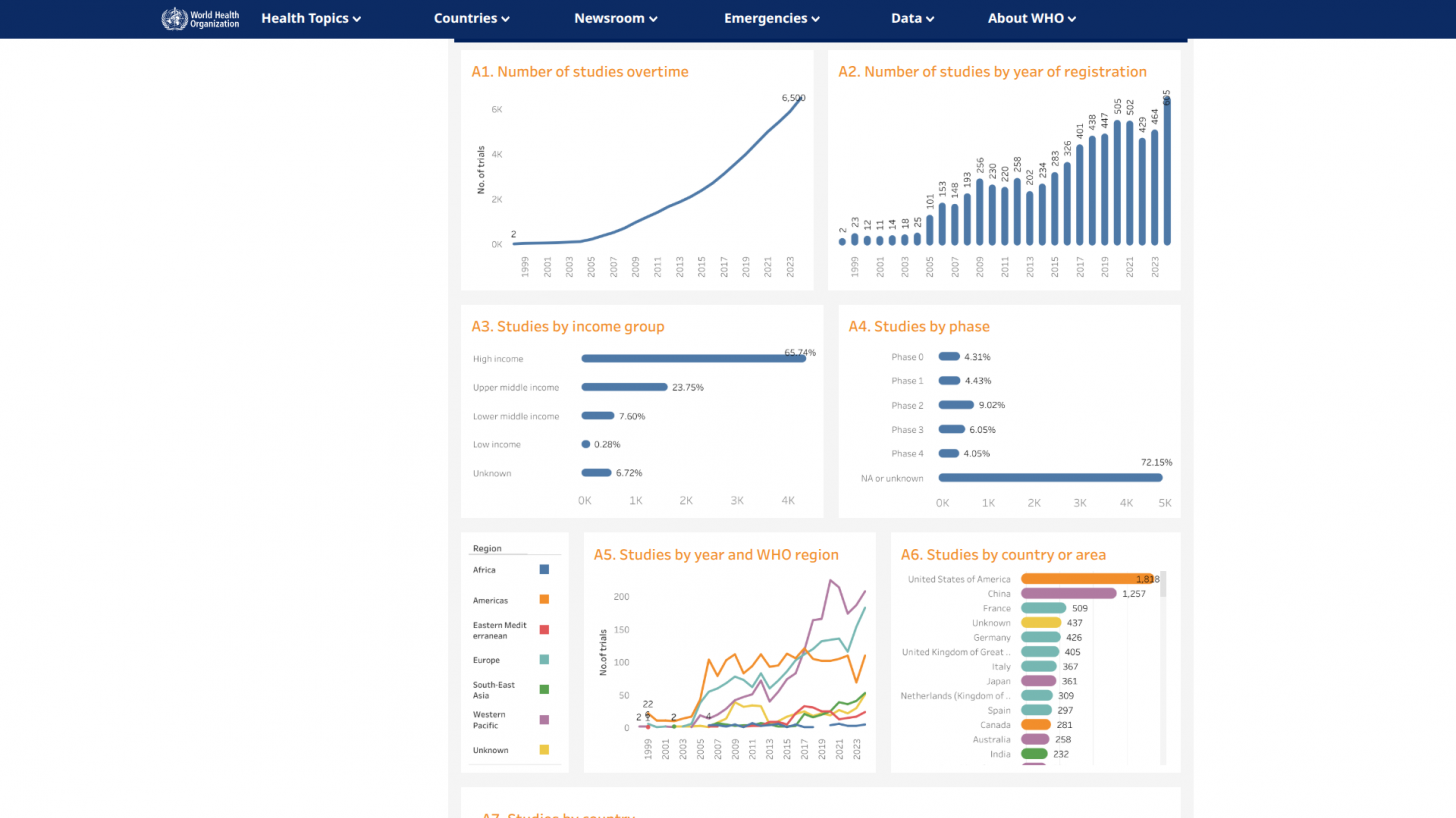Expand the Countries navigation menu
Viewport: 1456px width, 818px height.
click(x=471, y=18)
